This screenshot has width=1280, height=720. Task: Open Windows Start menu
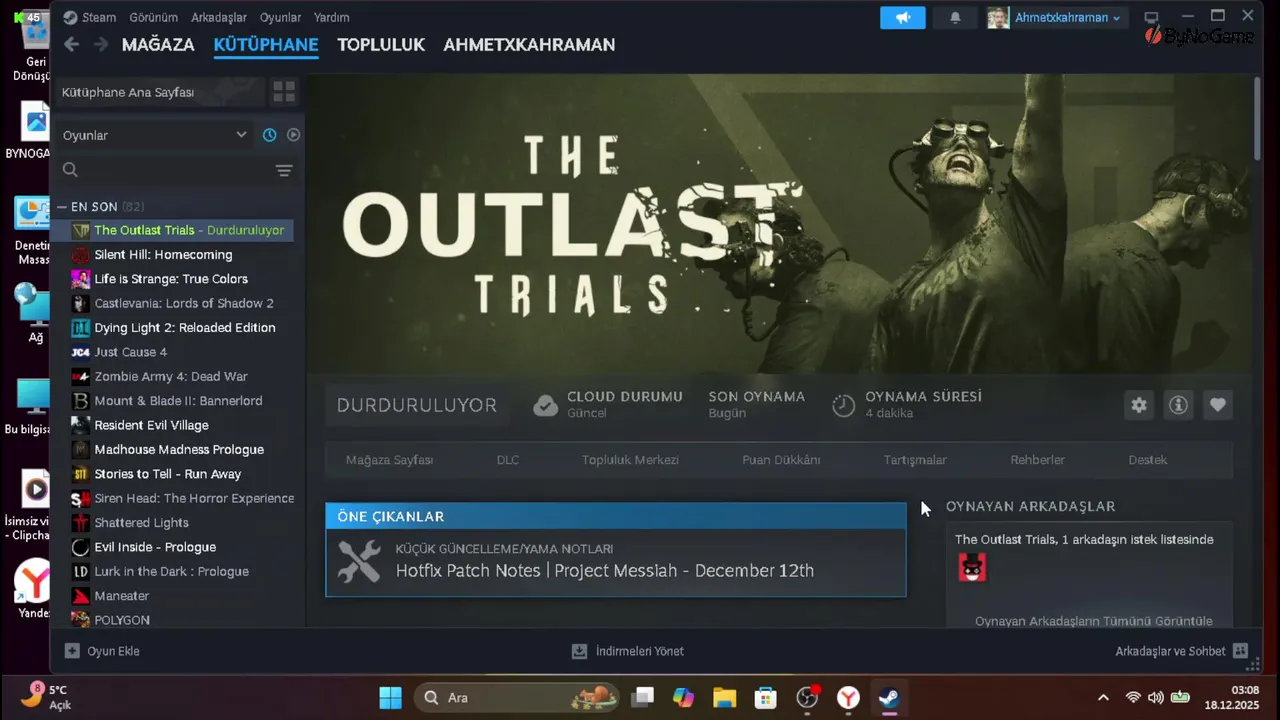pos(390,697)
